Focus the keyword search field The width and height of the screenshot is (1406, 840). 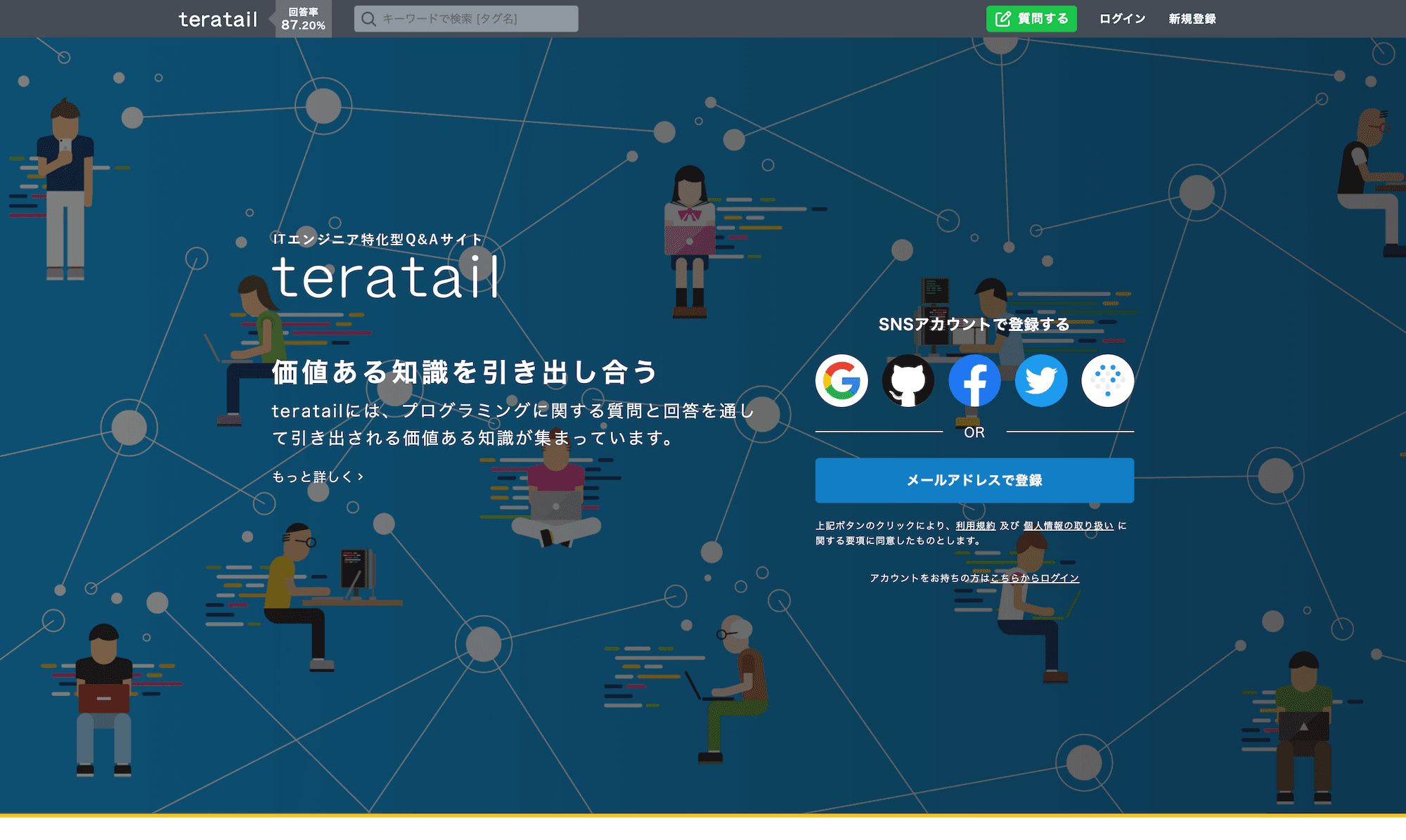[x=466, y=19]
